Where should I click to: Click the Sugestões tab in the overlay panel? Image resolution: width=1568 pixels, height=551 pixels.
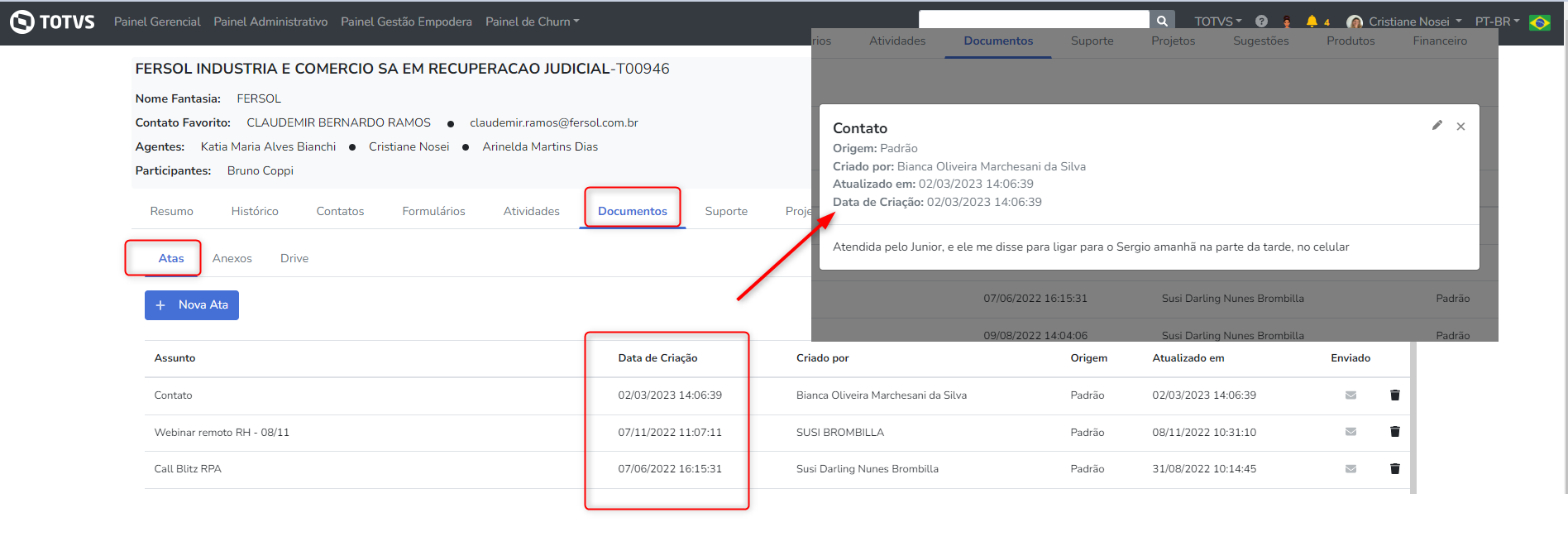[x=1260, y=41]
